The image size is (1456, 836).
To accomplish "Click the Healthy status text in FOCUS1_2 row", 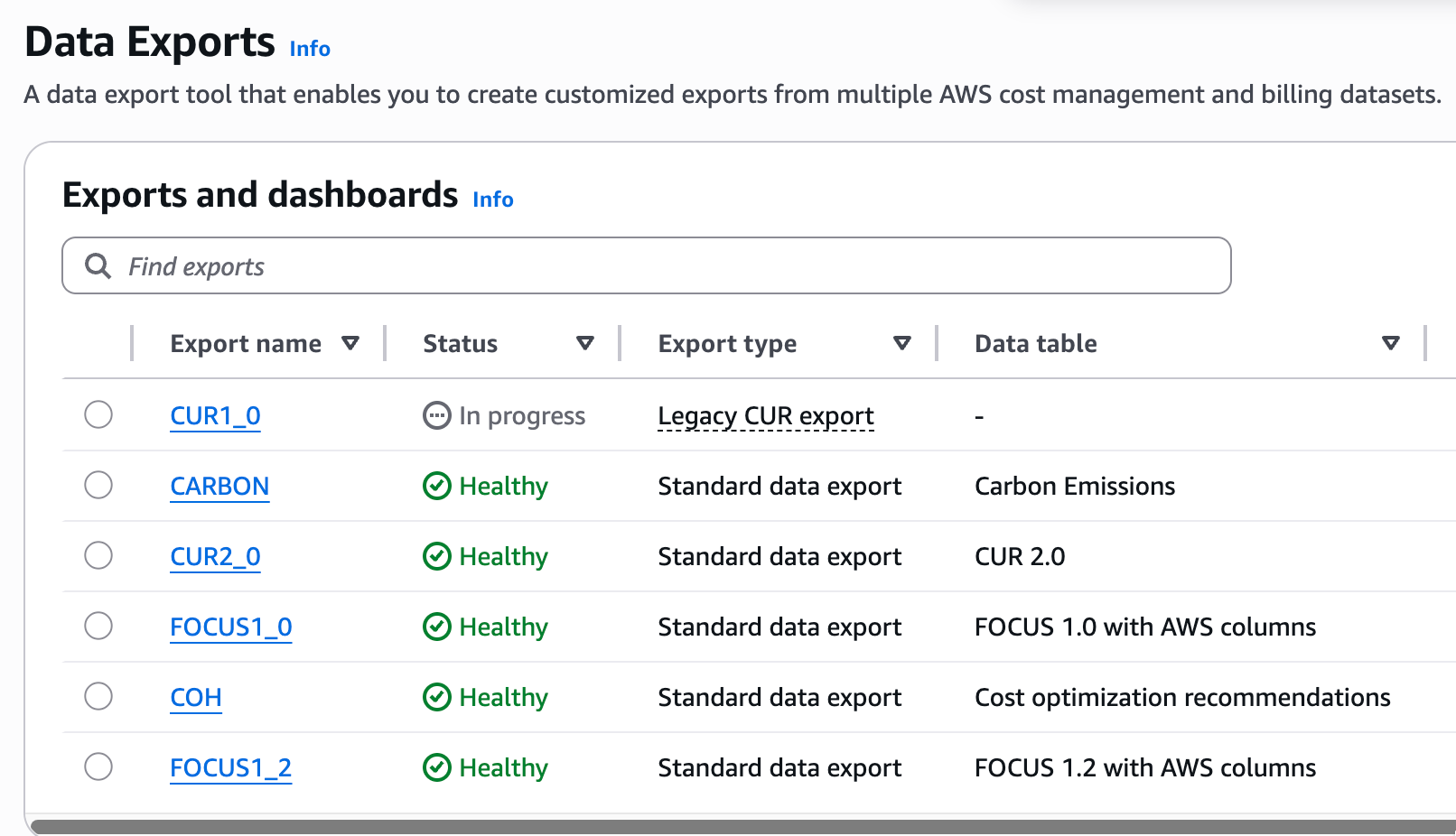I will [x=503, y=768].
